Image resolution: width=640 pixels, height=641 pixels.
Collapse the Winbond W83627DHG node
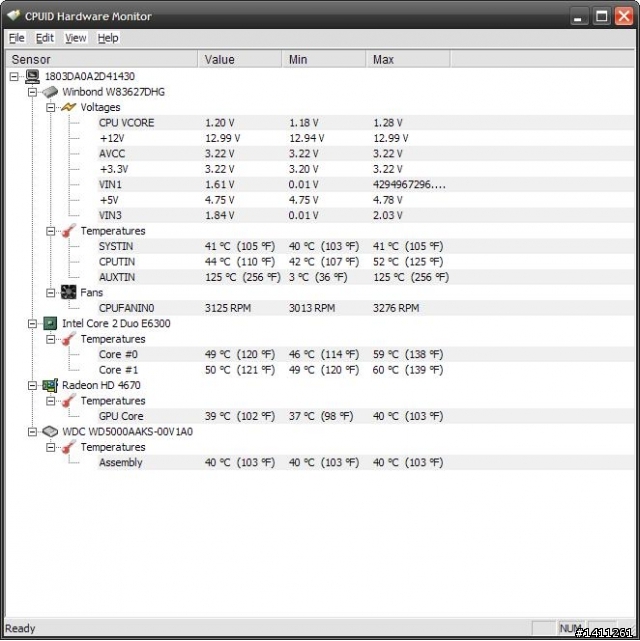coord(32,92)
